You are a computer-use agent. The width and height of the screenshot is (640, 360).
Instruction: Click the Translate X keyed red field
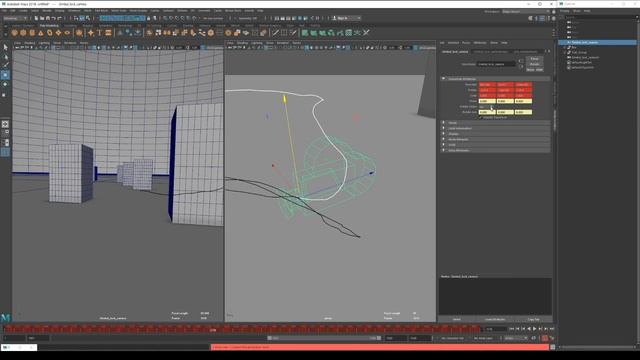tap(487, 84)
